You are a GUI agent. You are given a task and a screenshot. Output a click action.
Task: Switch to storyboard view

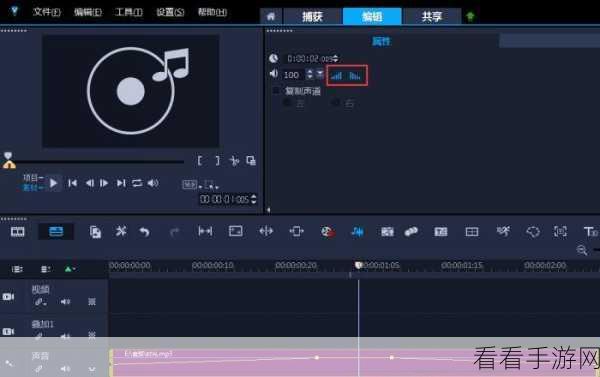(x=18, y=232)
